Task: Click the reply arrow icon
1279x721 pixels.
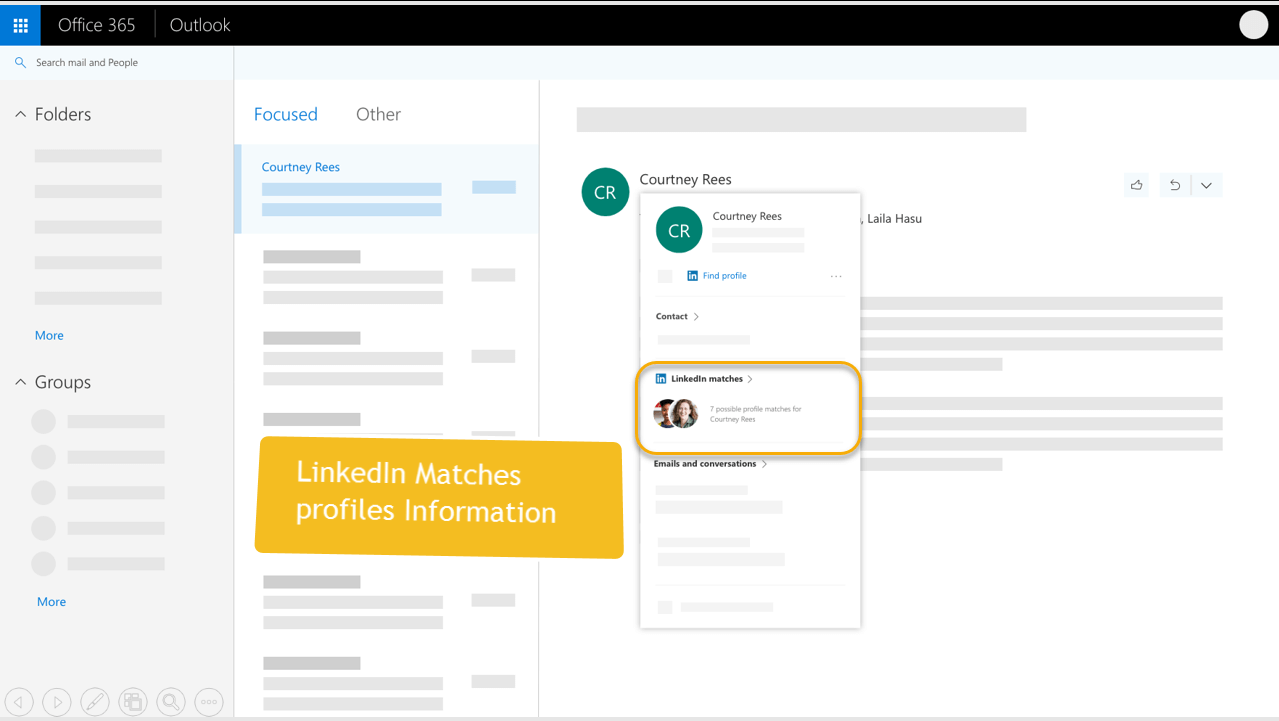Action: coord(1175,185)
